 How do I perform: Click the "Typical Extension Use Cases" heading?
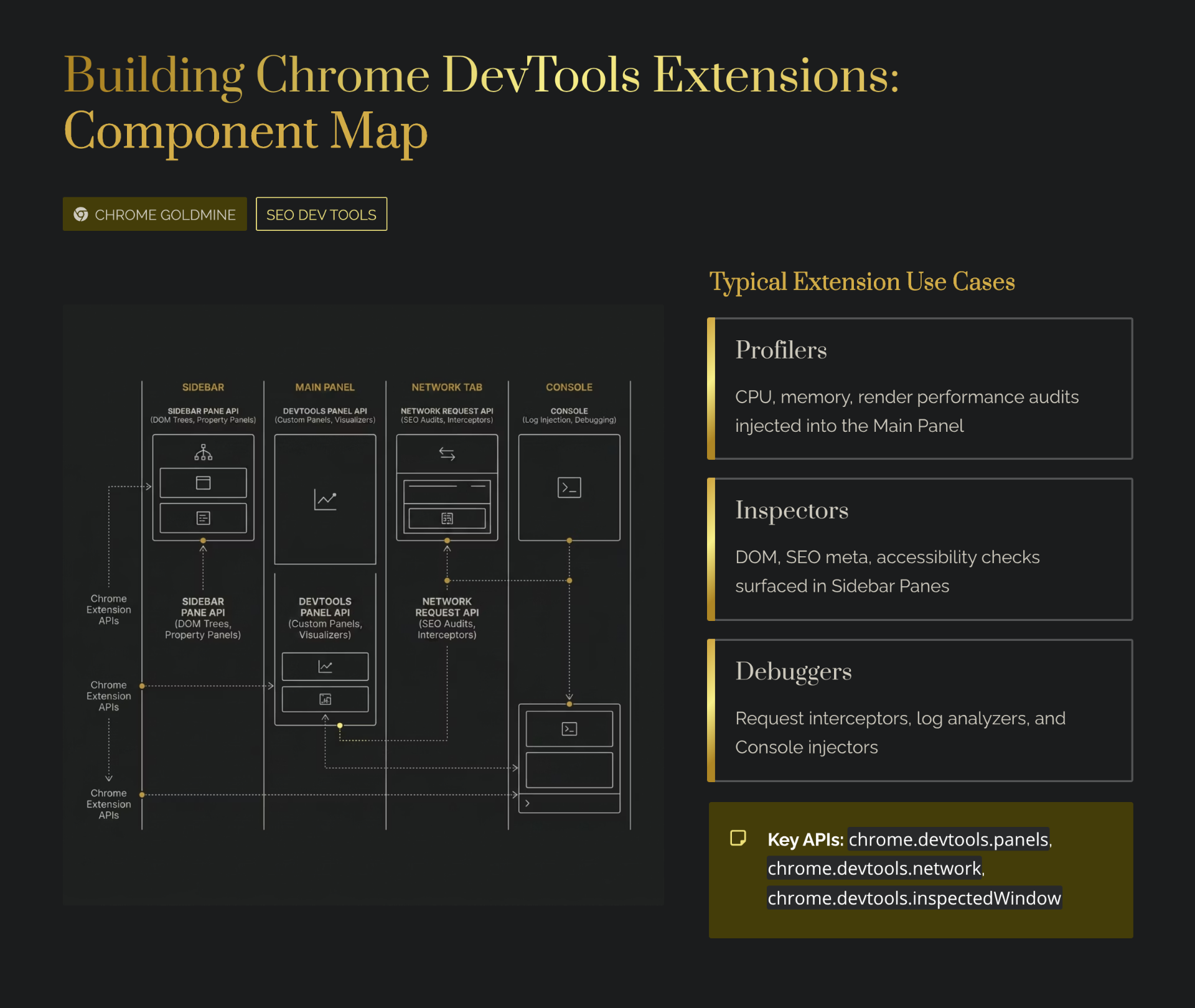pyautogui.click(x=862, y=282)
